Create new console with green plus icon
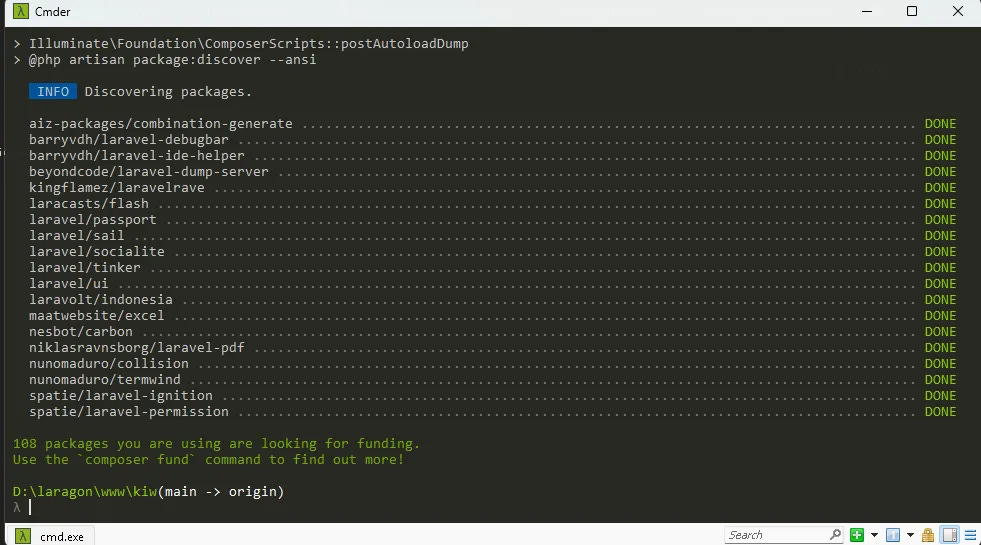The height and width of the screenshot is (545, 981). pyautogui.click(x=857, y=535)
